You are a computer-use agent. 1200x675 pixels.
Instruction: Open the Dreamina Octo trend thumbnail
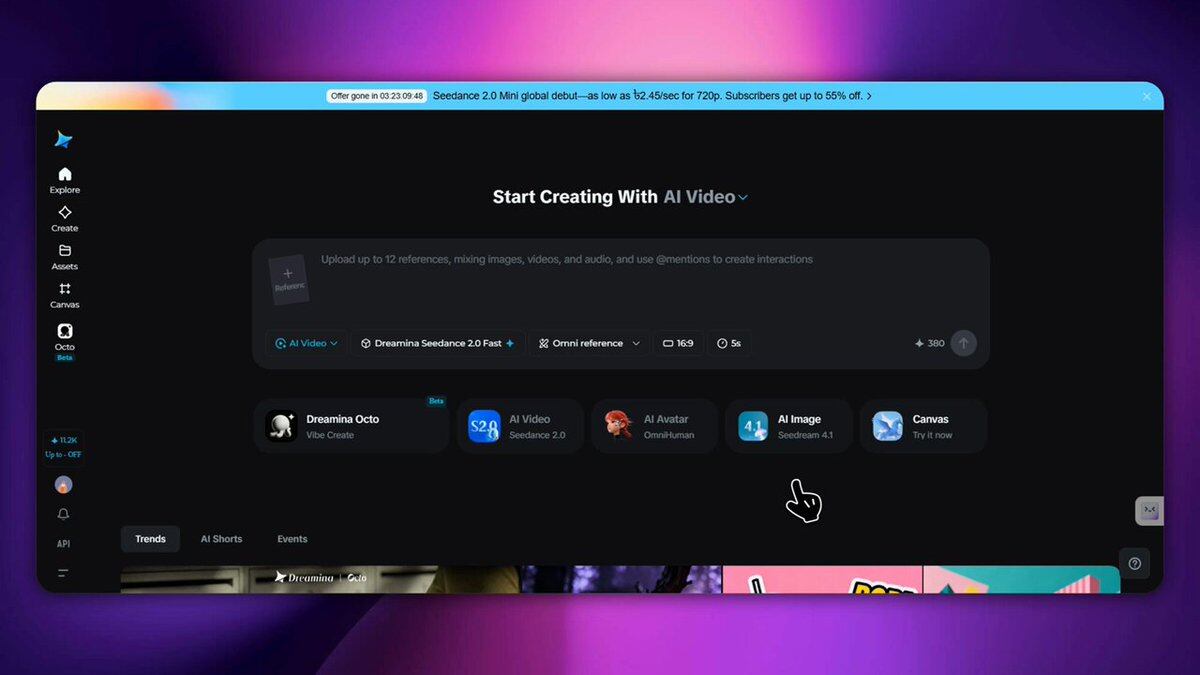tap(320, 580)
